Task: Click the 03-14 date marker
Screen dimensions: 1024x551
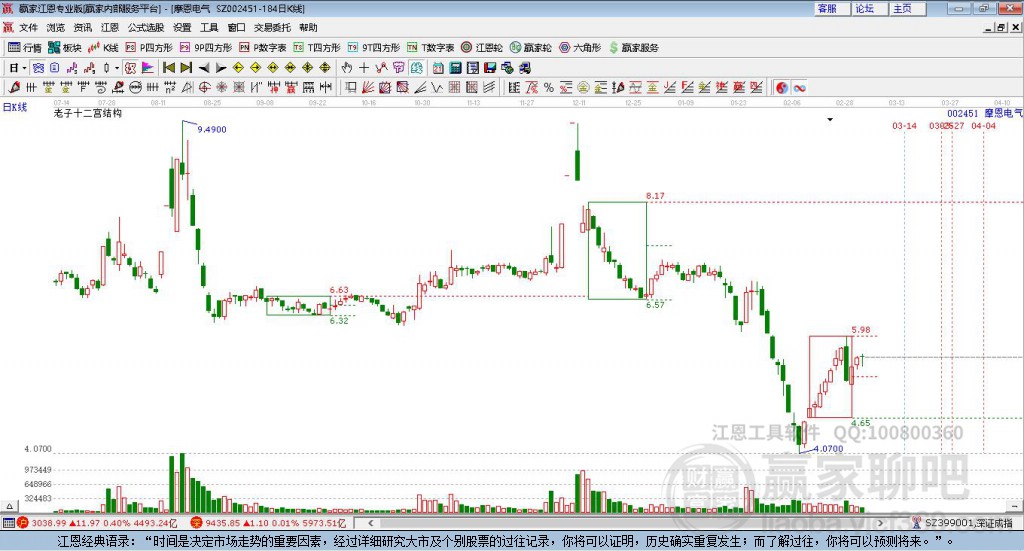Action: (904, 125)
